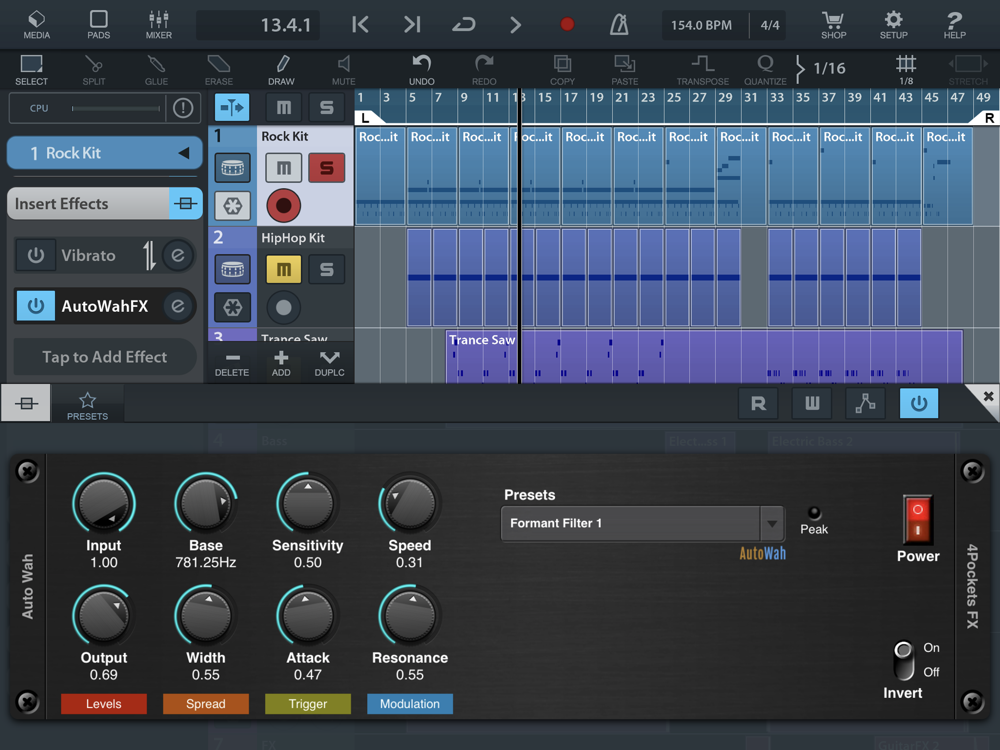The image size is (1000, 750).
Task: Open the Rock Kit drum instrument
Action: [x=233, y=168]
